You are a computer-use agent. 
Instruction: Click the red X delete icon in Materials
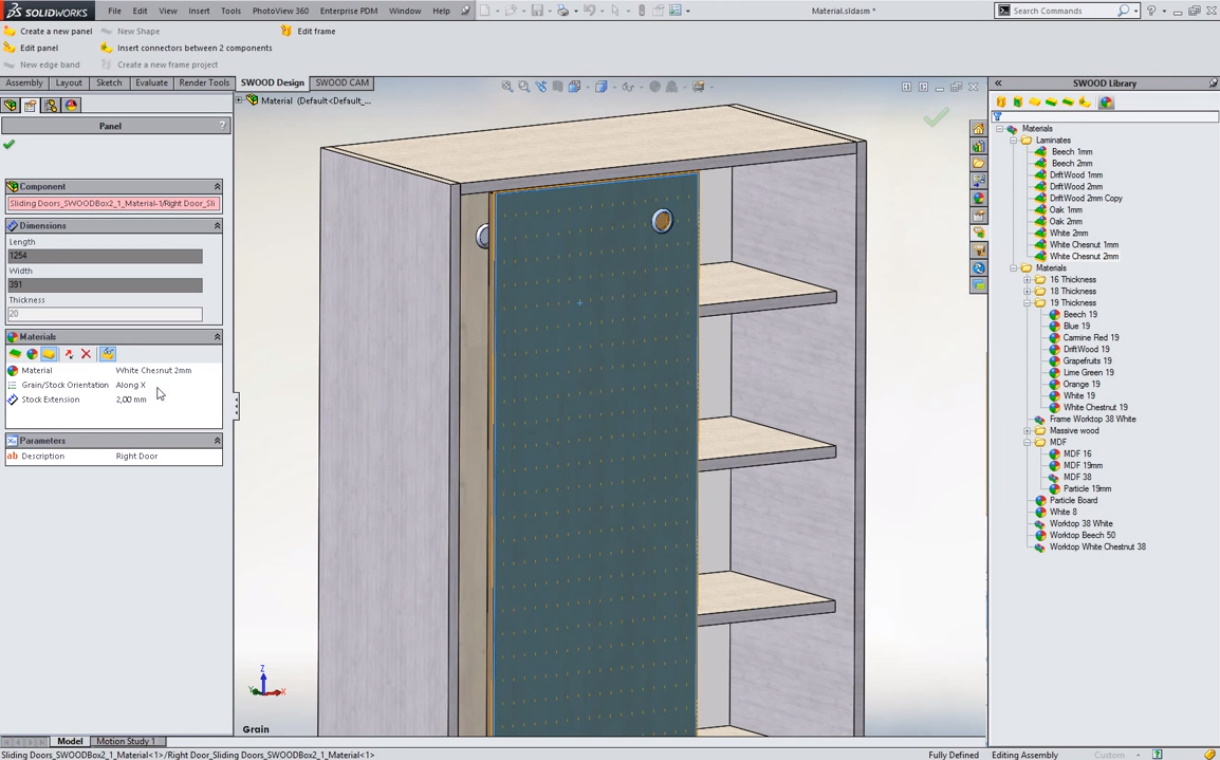(x=86, y=354)
